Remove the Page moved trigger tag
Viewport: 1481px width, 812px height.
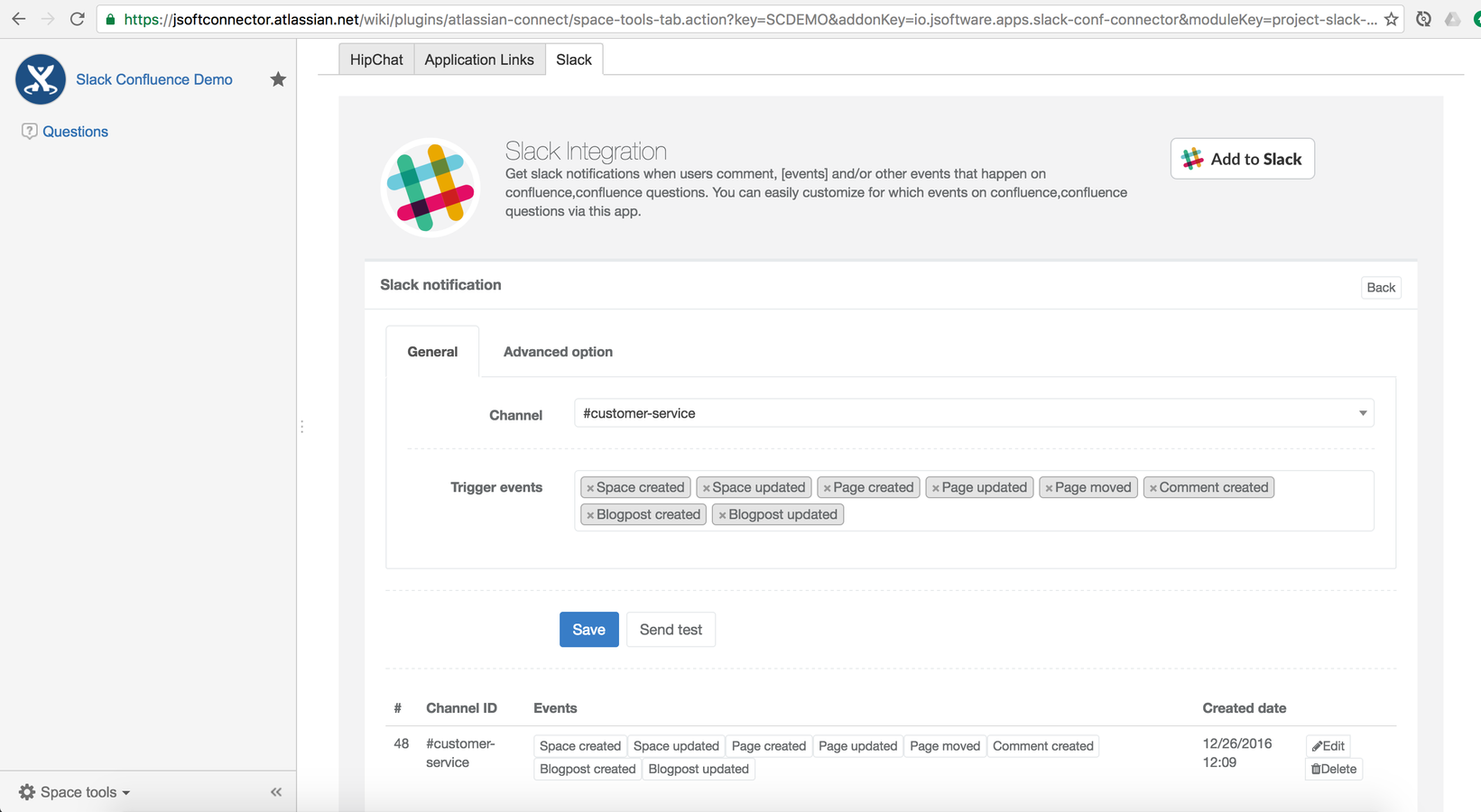[x=1049, y=488]
